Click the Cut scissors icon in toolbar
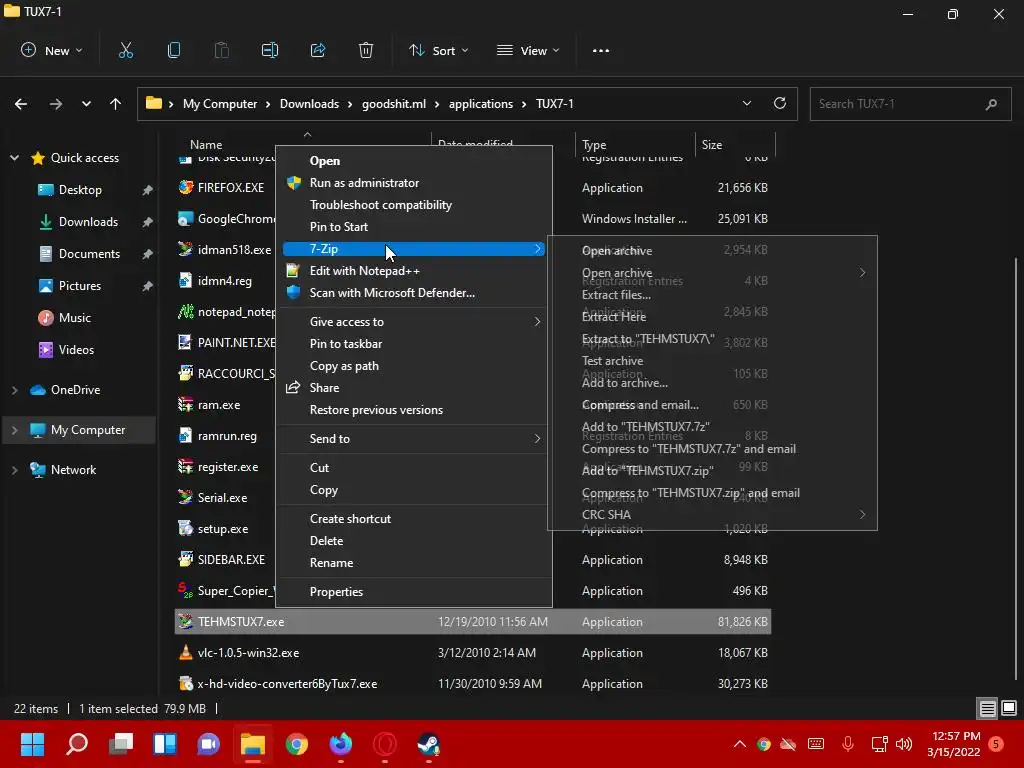1024x768 pixels. pos(125,50)
